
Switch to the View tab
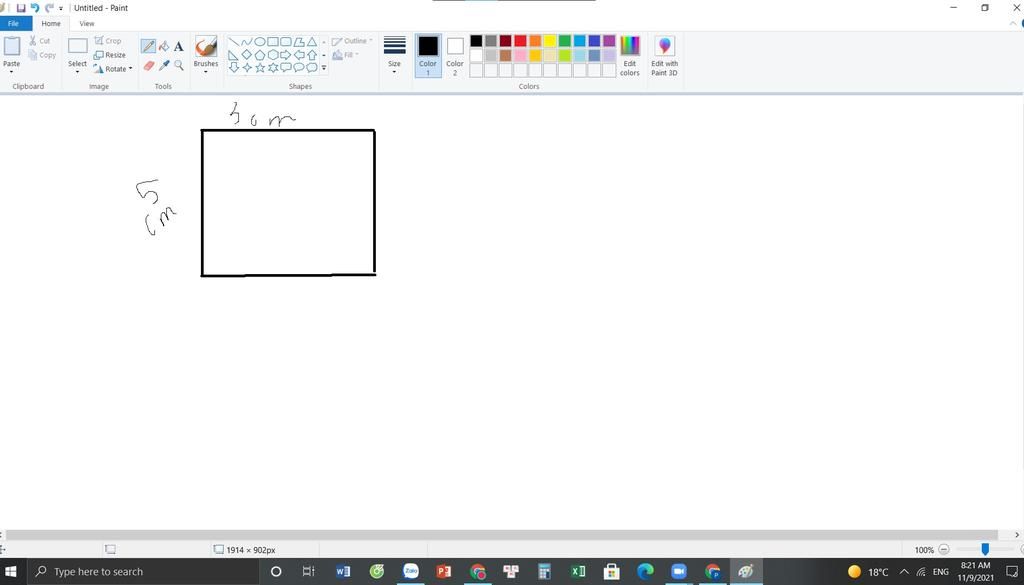87,23
